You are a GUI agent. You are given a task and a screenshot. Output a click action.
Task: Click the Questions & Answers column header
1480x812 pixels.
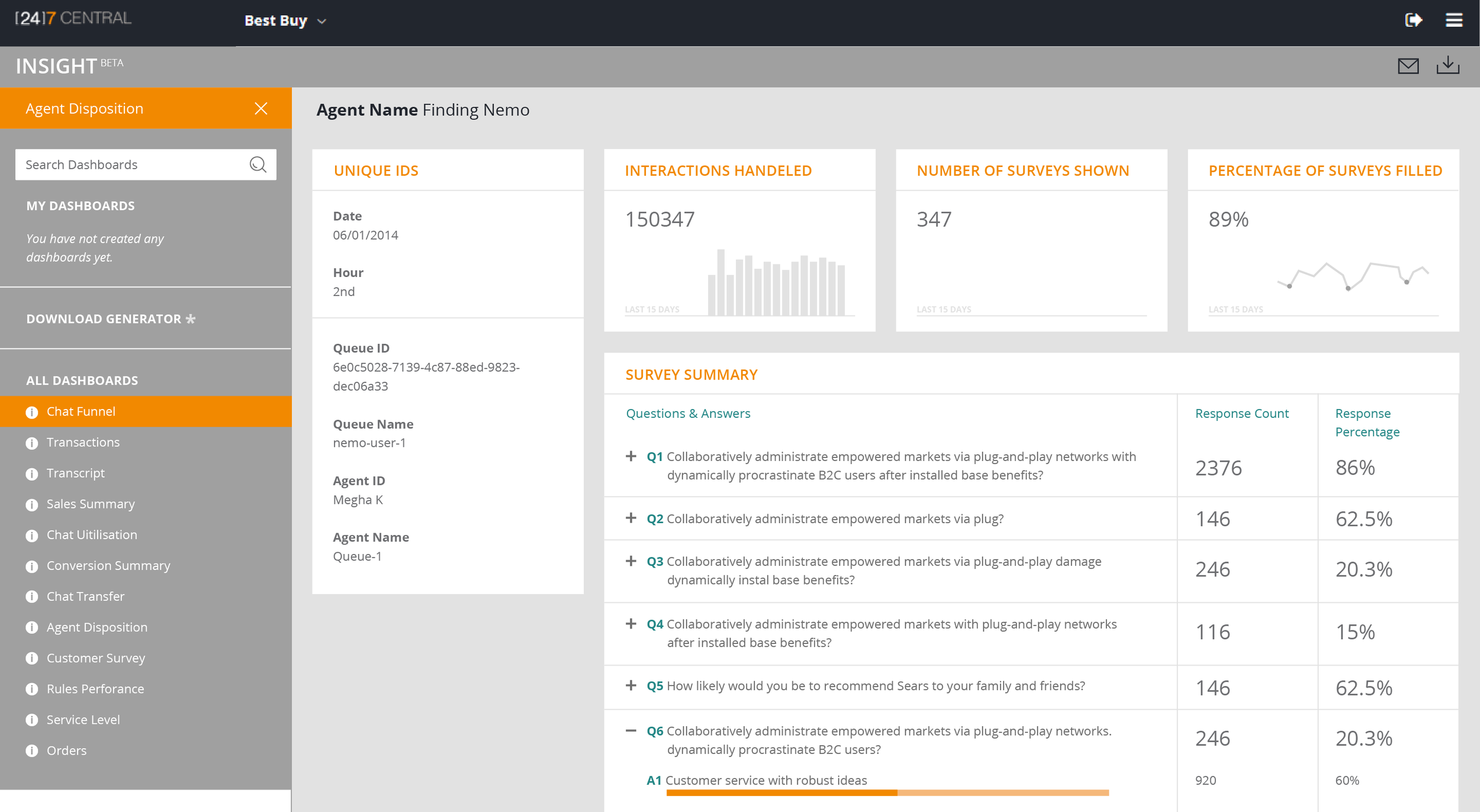pyautogui.click(x=688, y=413)
